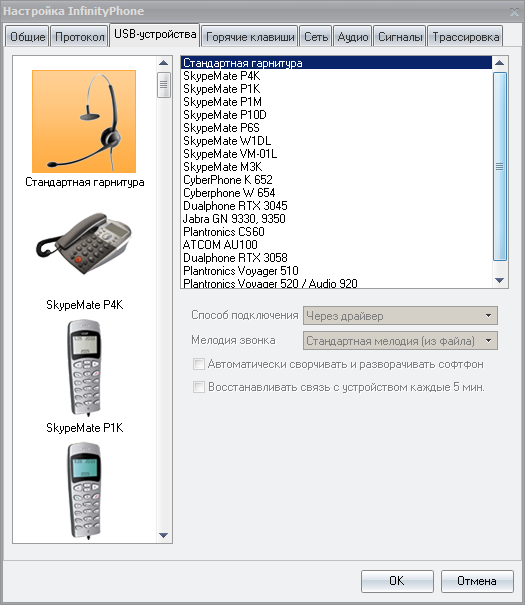The image size is (525, 605).
Task: Open the connection method dropdown
Action: [400, 316]
